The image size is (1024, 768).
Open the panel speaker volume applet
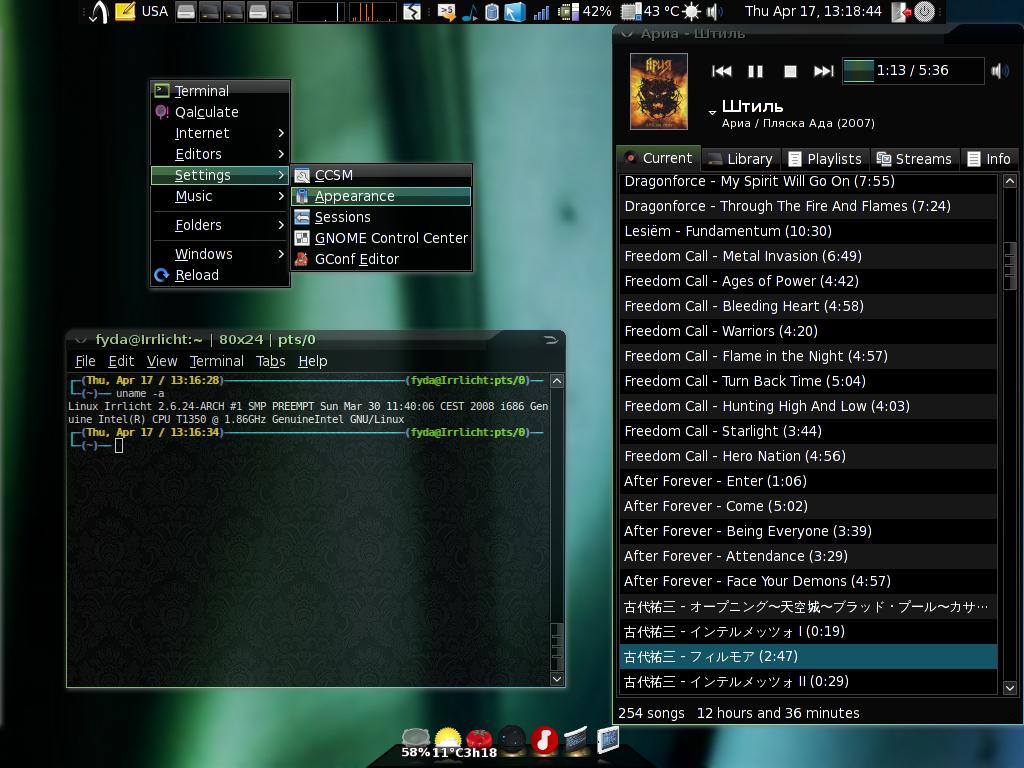(713, 12)
